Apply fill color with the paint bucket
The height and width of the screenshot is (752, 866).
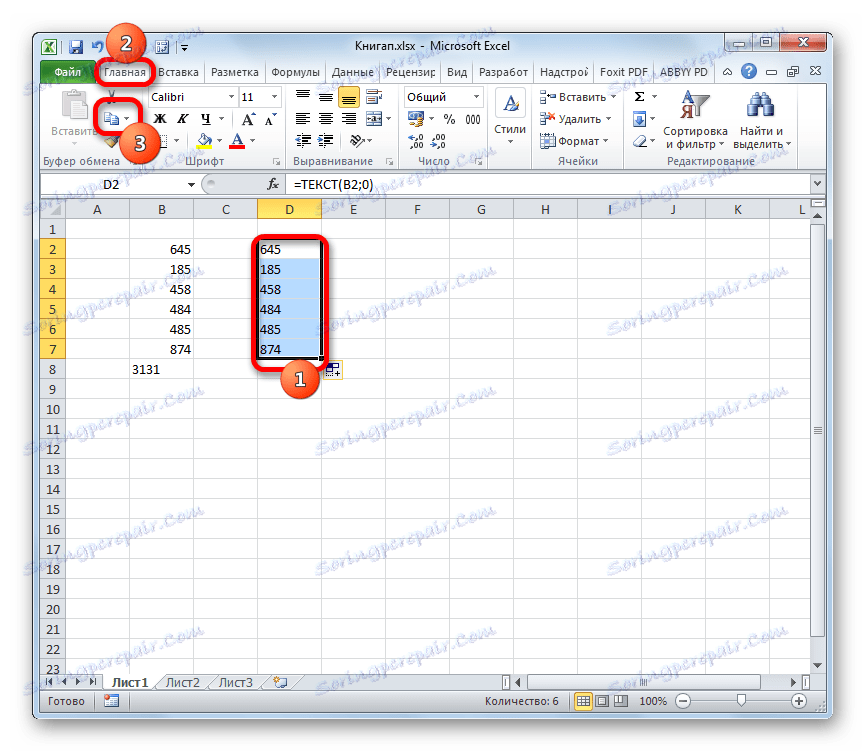click(x=204, y=140)
